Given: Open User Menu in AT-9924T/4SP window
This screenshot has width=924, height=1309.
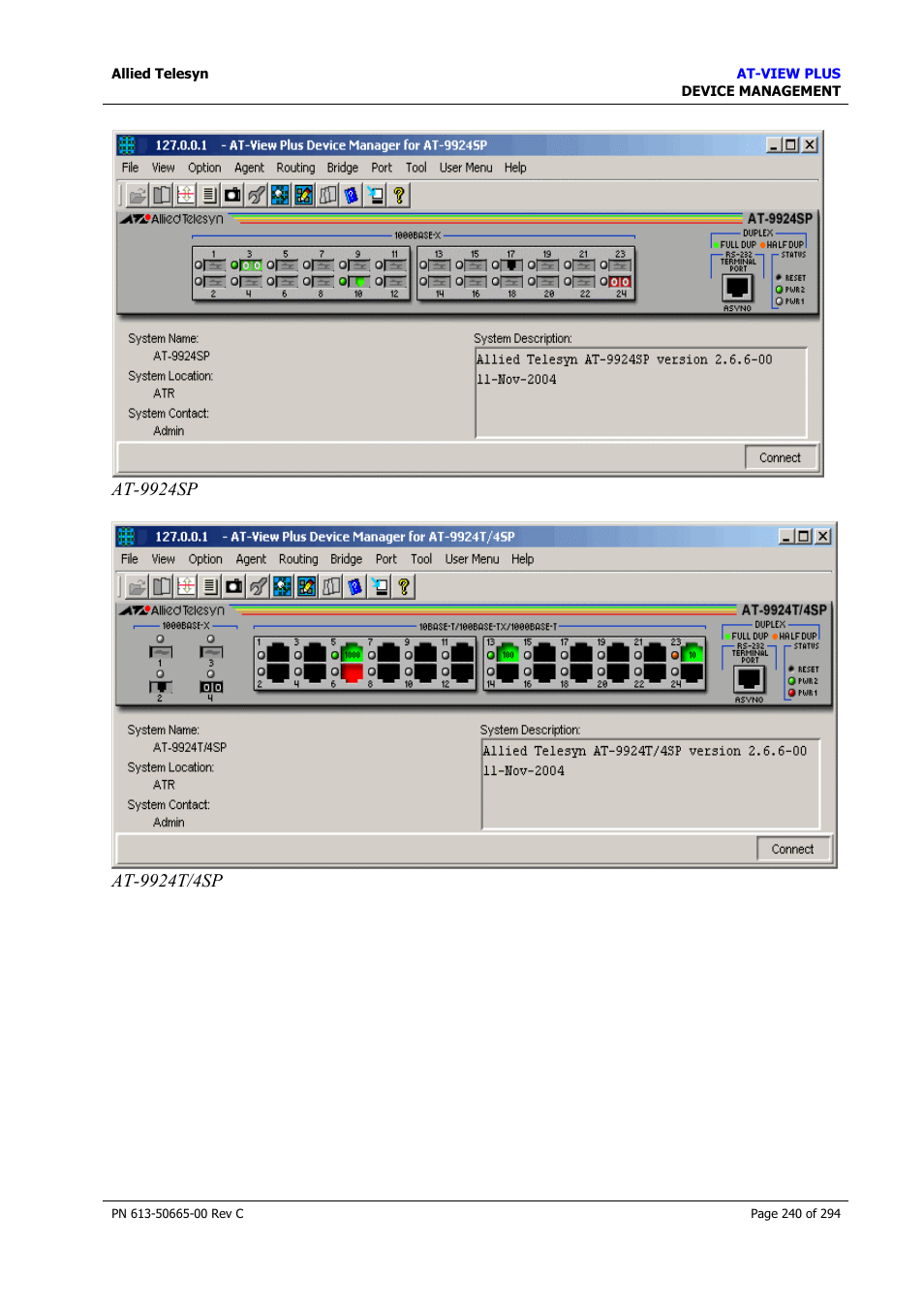Looking at the screenshot, I should click(472, 559).
